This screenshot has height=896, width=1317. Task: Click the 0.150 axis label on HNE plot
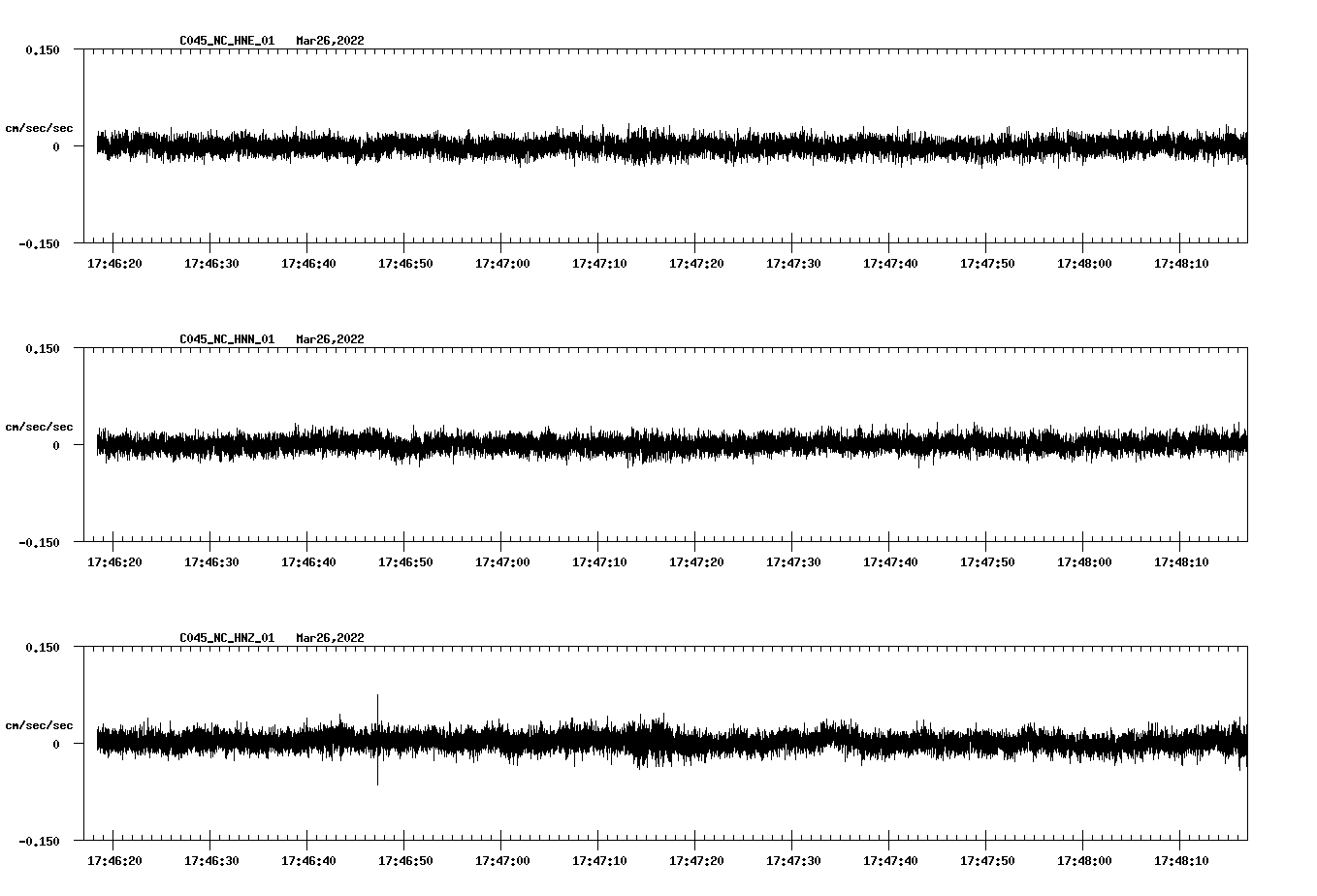point(43,50)
